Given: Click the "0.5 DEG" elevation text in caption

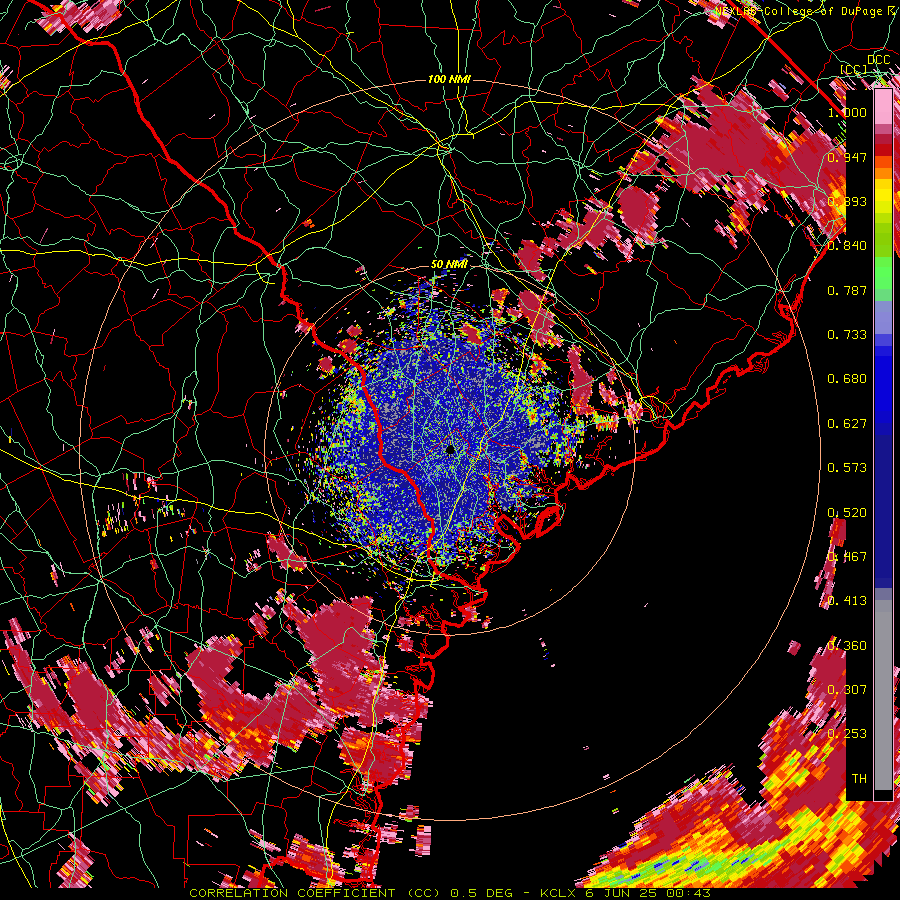Looking at the screenshot, I should (482, 893).
